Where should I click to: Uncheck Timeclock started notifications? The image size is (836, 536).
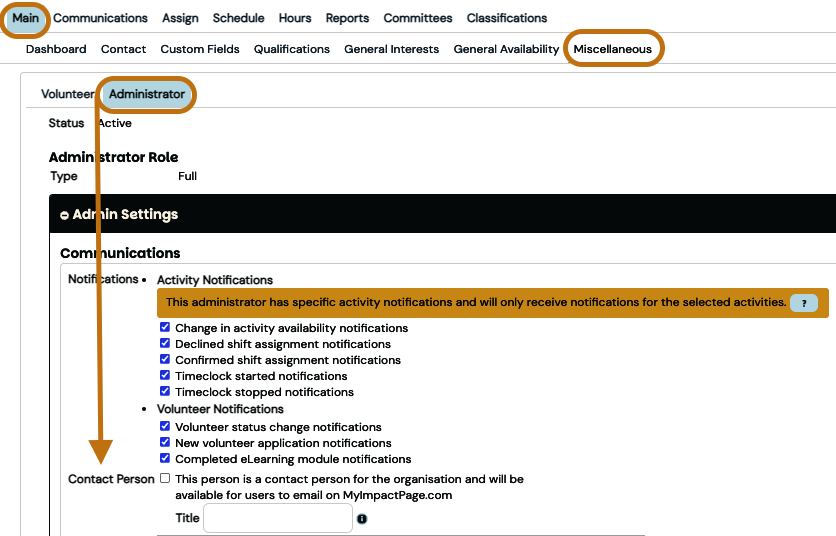point(165,375)
